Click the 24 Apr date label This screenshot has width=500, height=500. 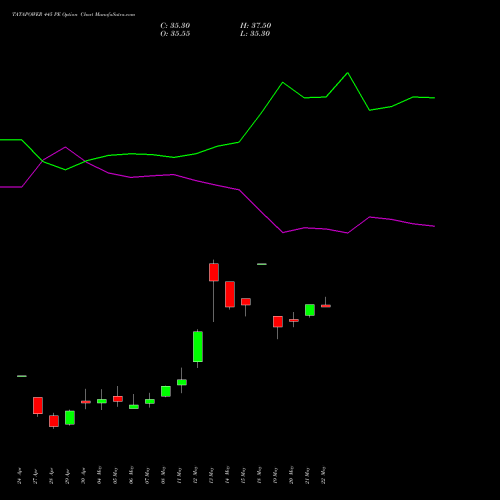click(x=19, y=476)
